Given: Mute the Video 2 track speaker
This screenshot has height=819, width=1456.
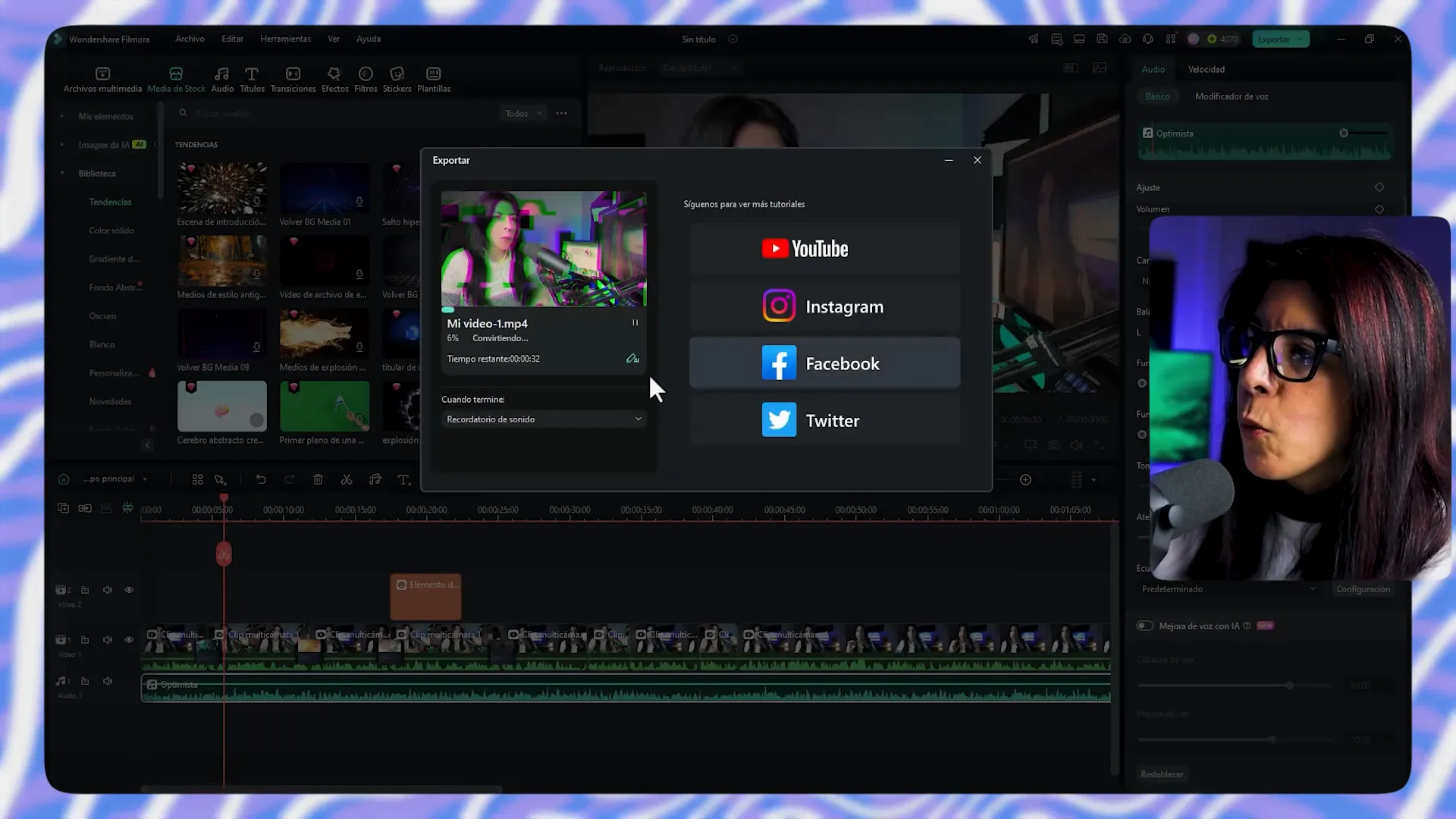Looking at the screenshot, I should tap(108, 590).
